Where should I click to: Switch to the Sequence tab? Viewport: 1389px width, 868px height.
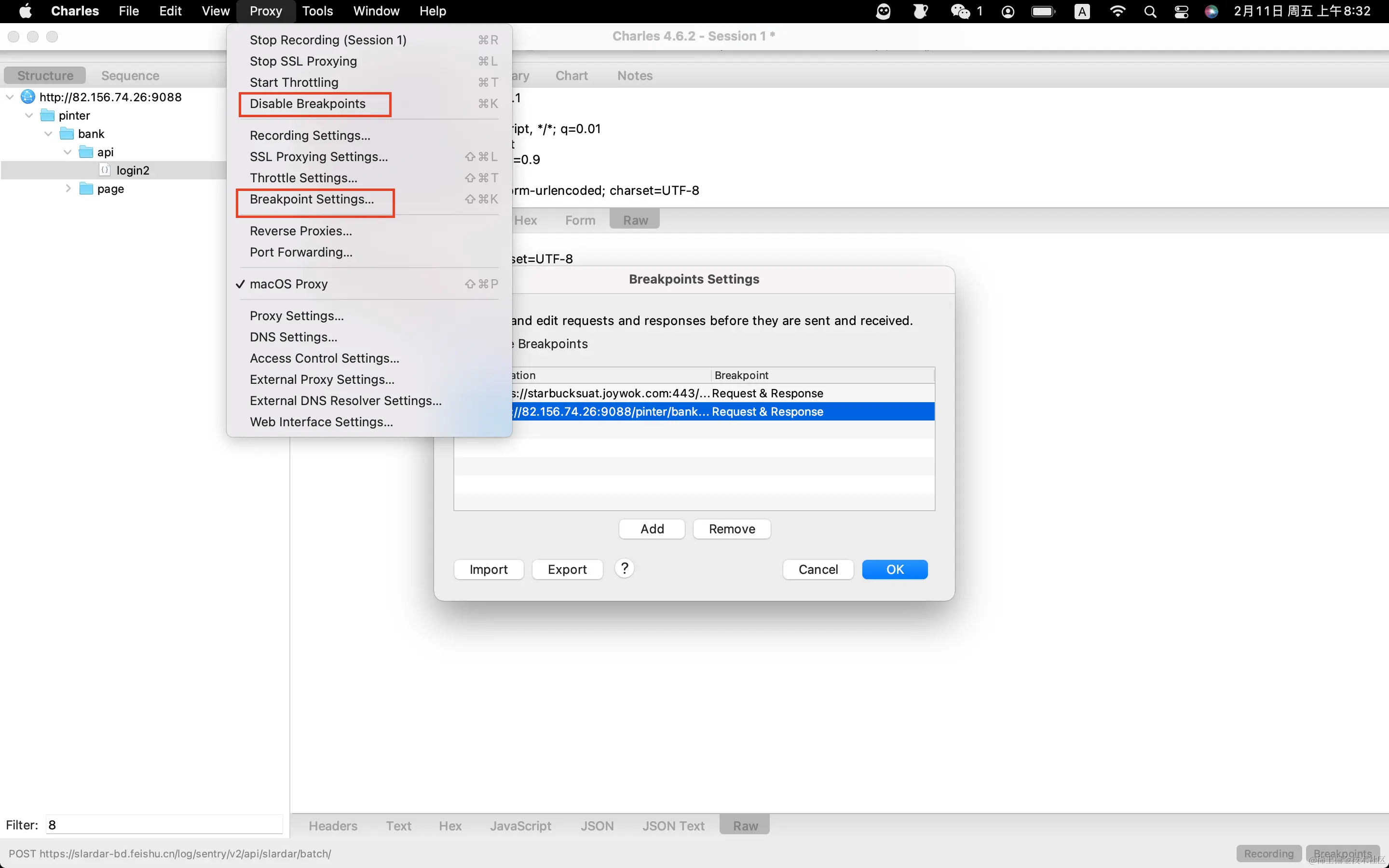coord(130,76)
